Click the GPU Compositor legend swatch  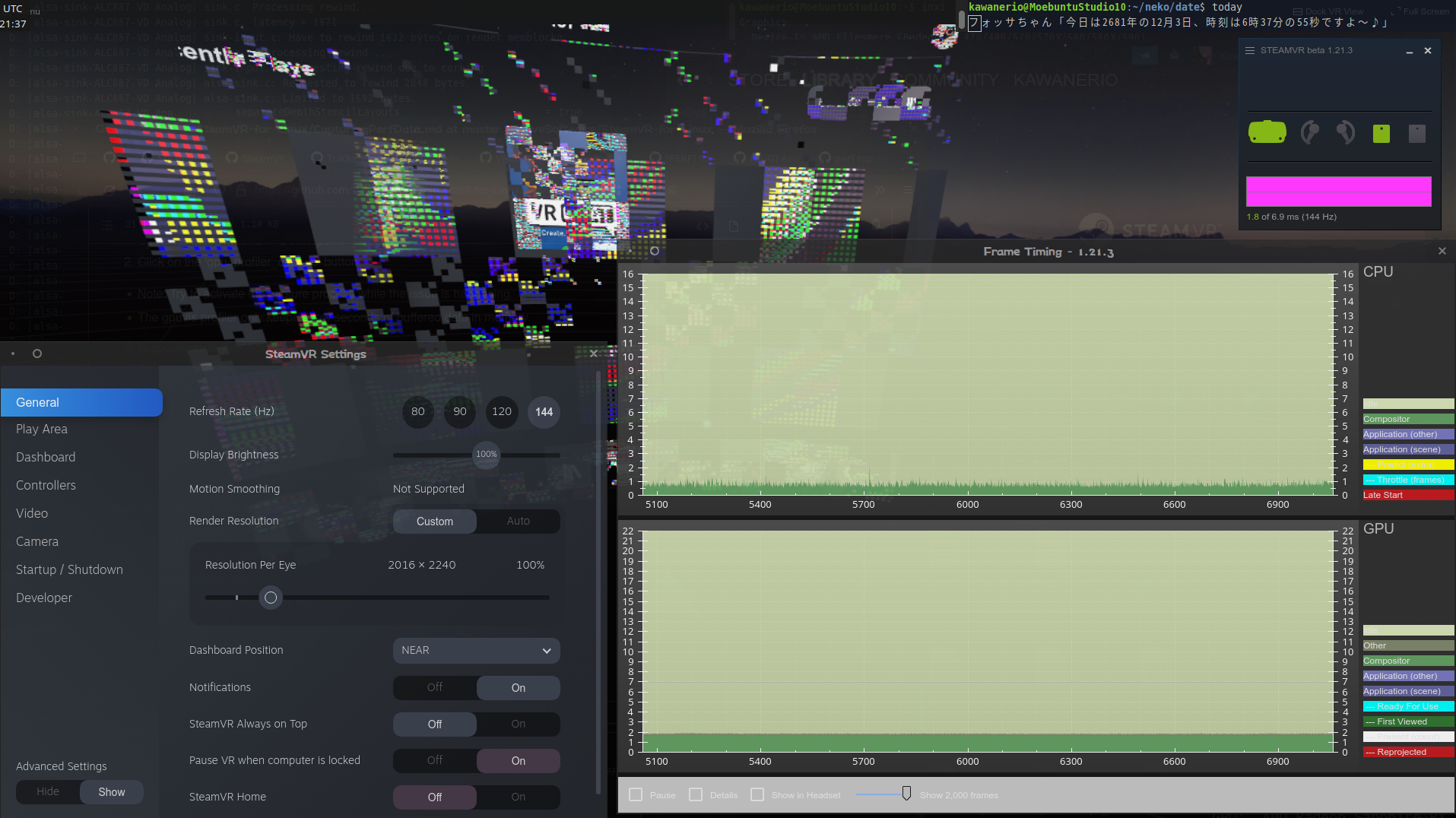tap(1408, 661)
